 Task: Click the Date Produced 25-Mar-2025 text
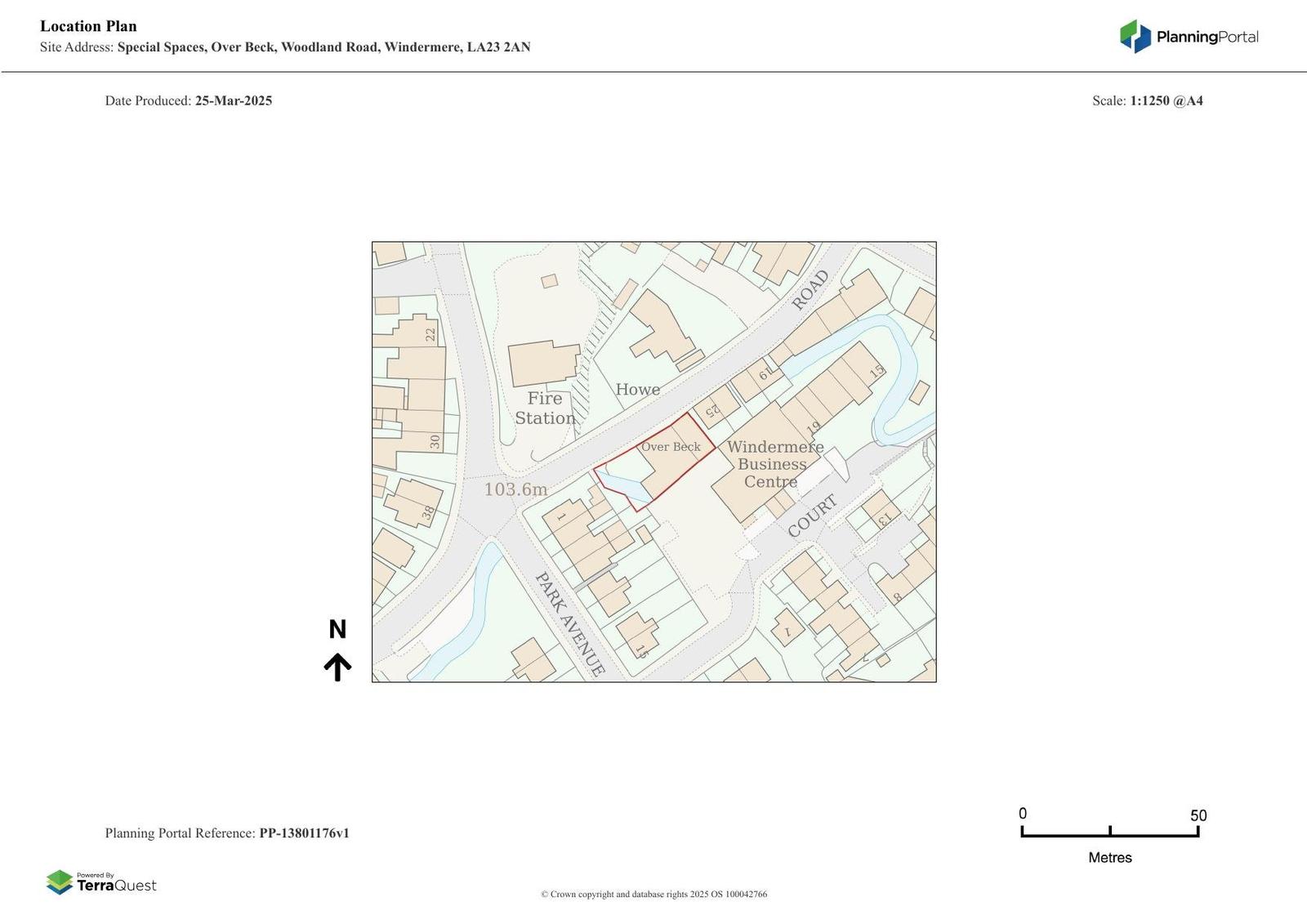[189, 100]
